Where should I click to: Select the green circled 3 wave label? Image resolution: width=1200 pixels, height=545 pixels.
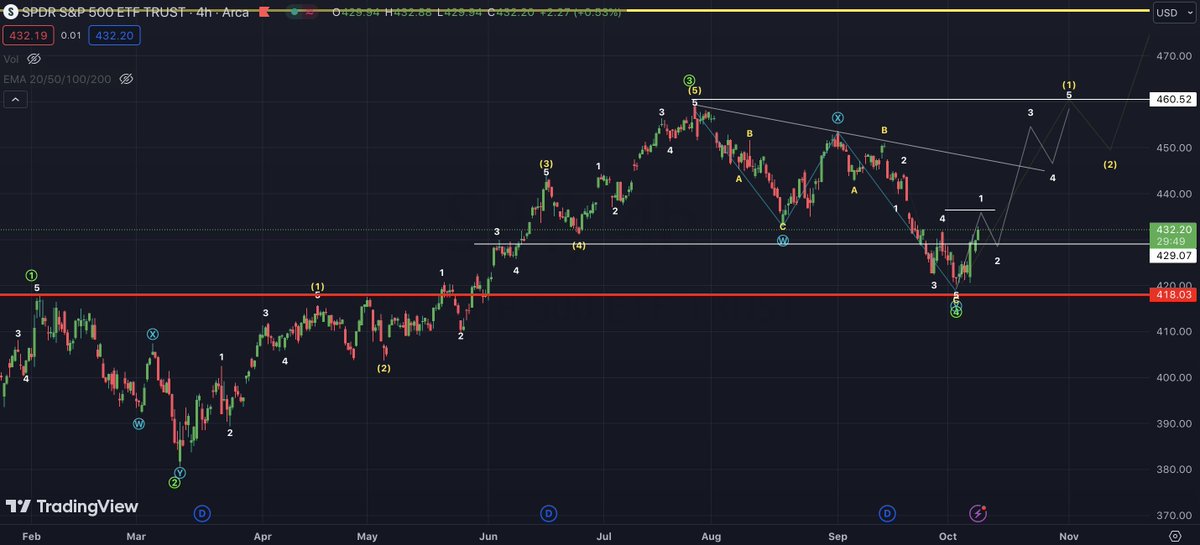coord(689,80)
